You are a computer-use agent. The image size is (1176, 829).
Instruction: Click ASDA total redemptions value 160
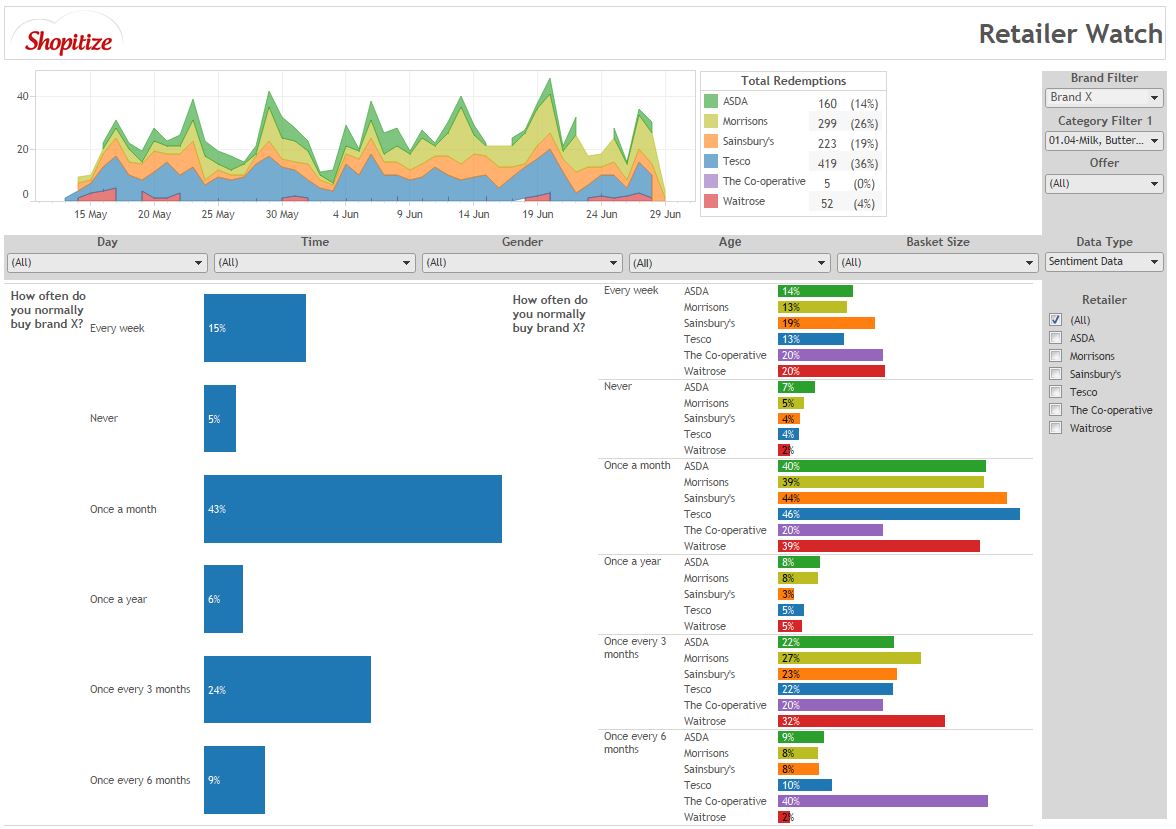tap(827, 104)
